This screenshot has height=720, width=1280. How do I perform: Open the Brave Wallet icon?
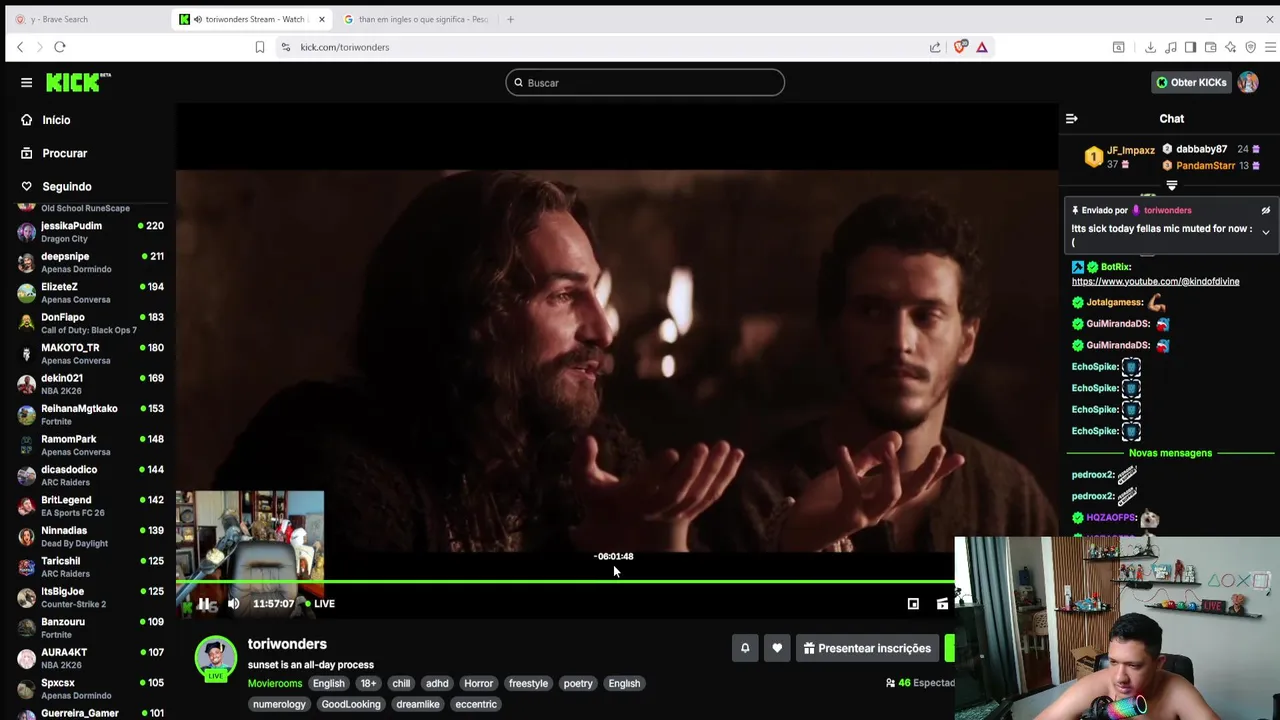(1210, 47)
